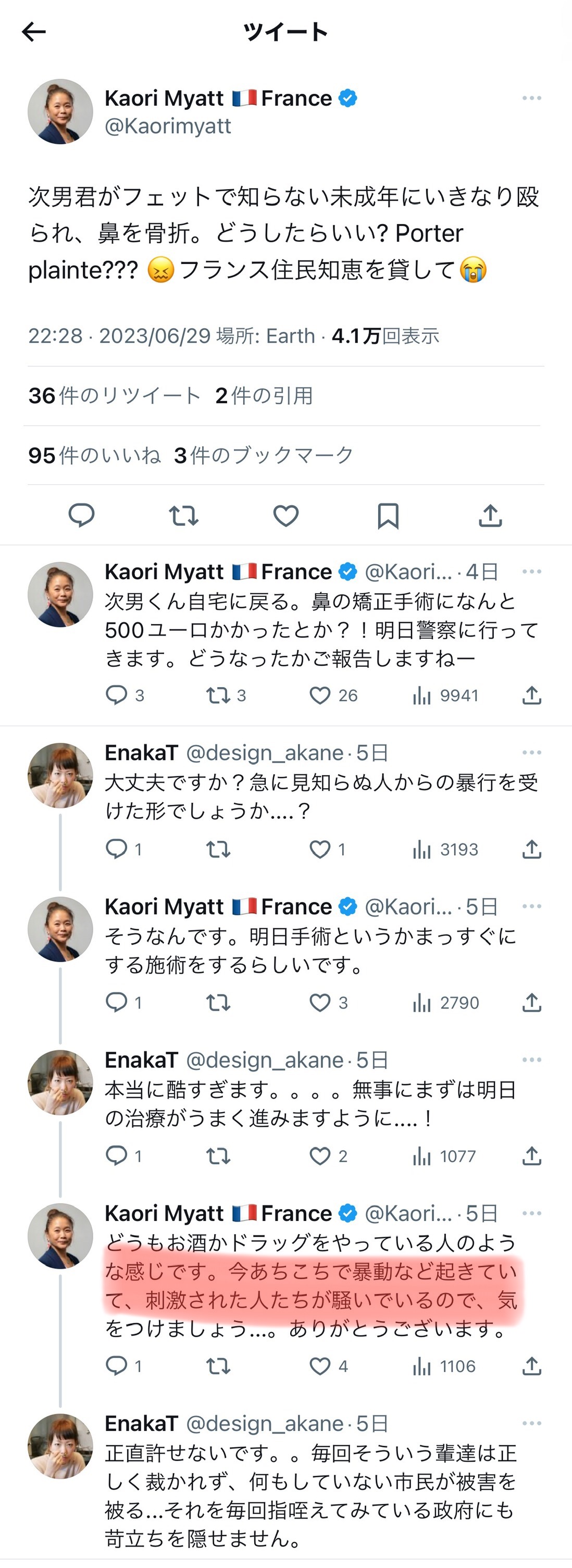Bookmark the main tweet
This screenshot has height=1568, width=572.
388,516
